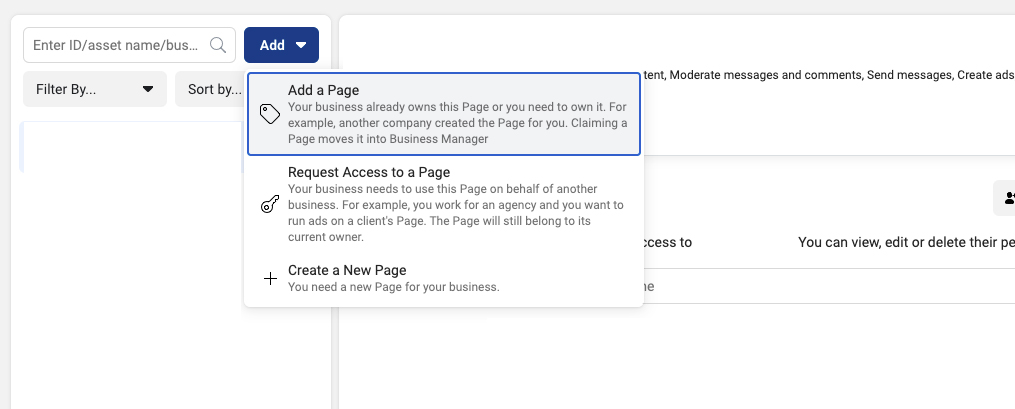This screenshot has width=1015, height=409.
Task: Click the key icon for Request Access
Action: [x=269, y=205]
